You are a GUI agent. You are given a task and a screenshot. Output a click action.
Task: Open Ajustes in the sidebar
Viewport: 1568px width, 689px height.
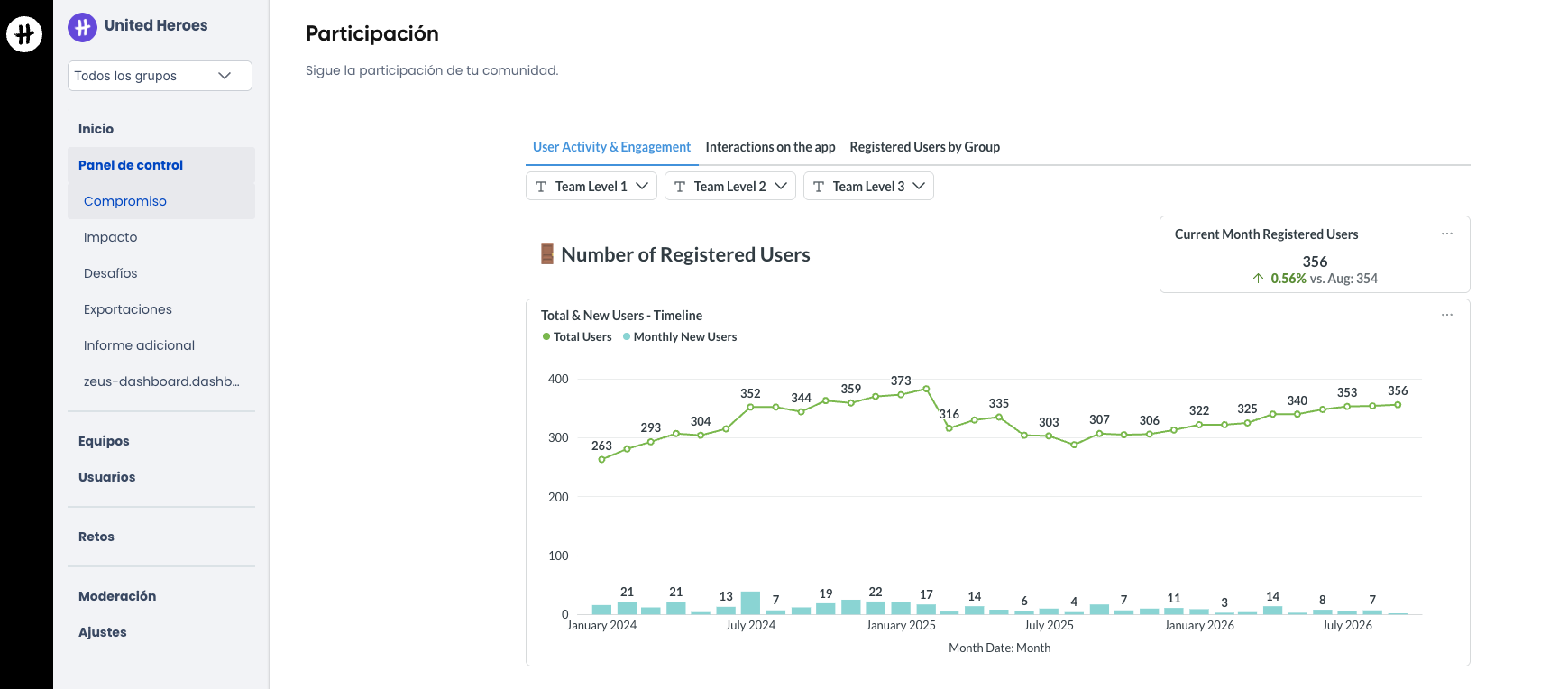(102, 632)
